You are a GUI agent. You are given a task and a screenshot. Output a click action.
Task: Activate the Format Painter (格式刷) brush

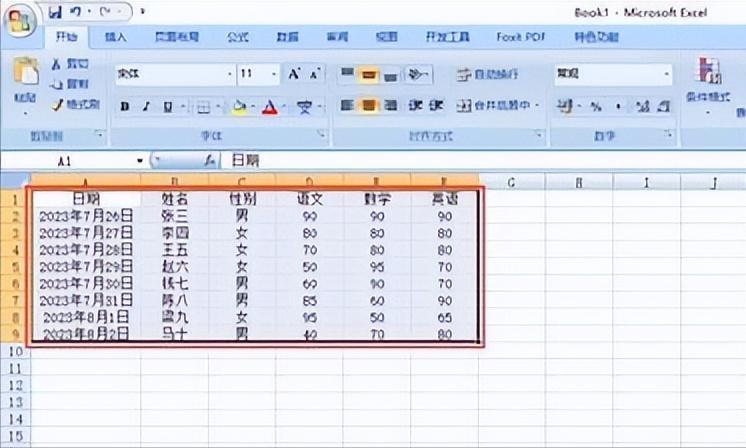(58, 104)
